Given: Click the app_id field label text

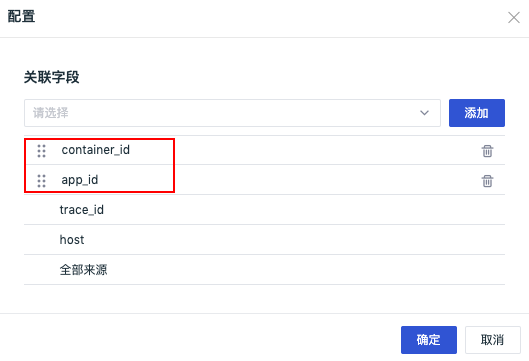Looking at the screenshot, I should pos(80,180).
